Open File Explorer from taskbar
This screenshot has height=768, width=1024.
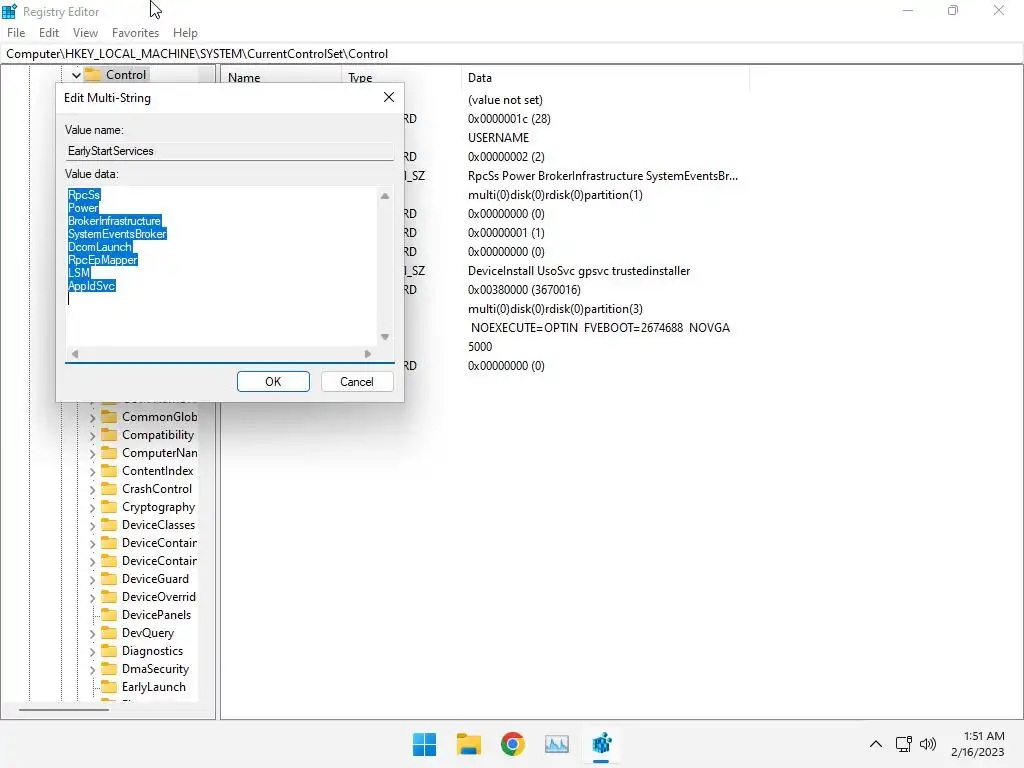click(x=468, y=744)
